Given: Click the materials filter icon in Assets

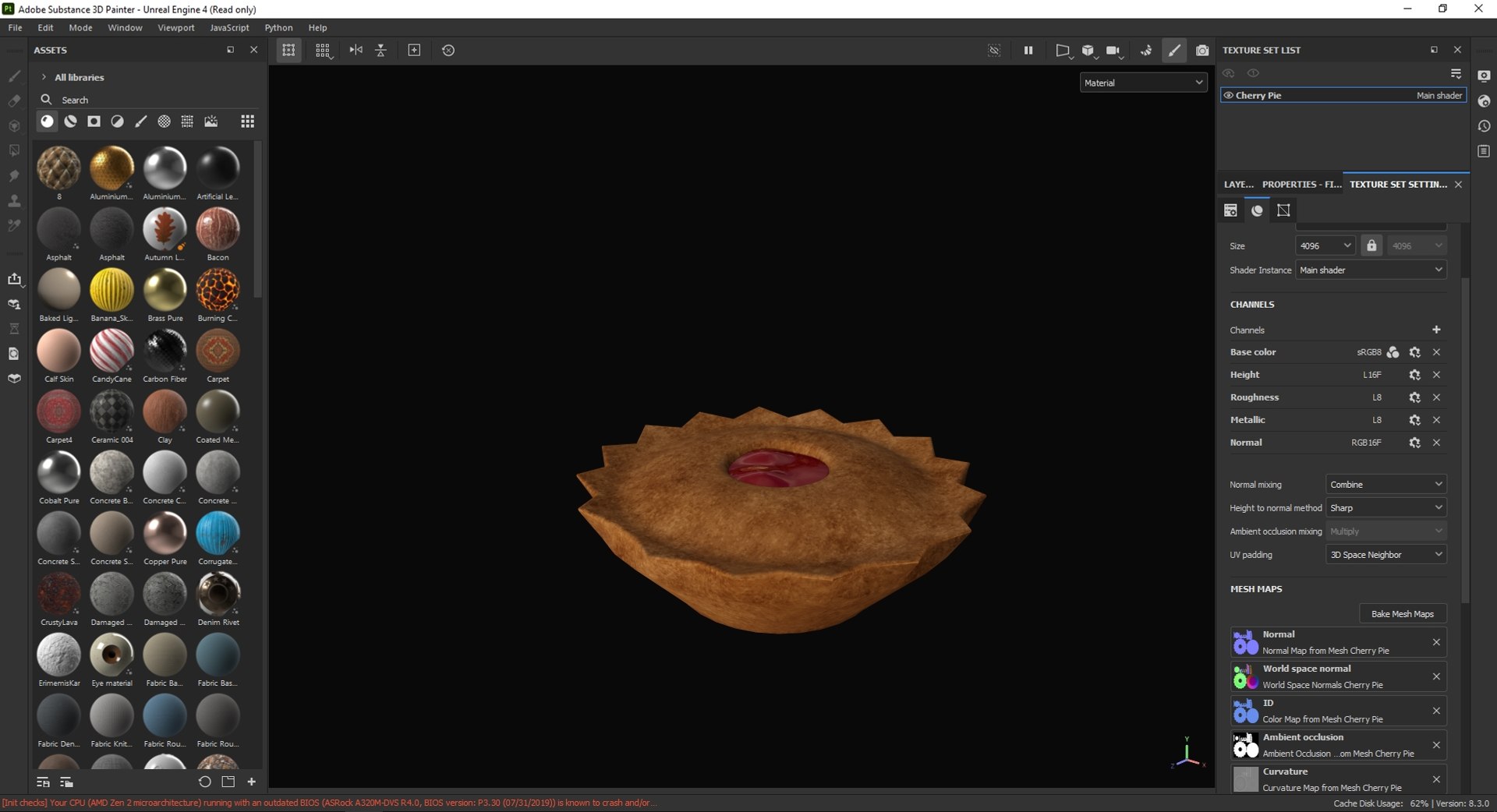Looking at the screenshot, I should [48, 122].
